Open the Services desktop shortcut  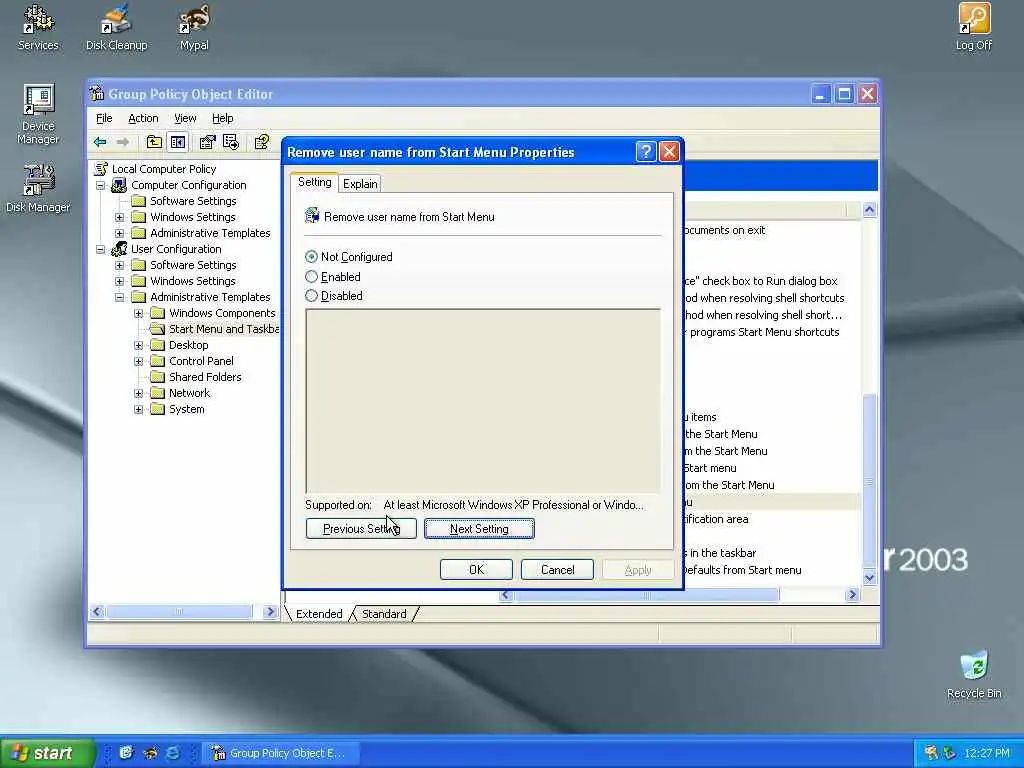click(x=38, y=27)
